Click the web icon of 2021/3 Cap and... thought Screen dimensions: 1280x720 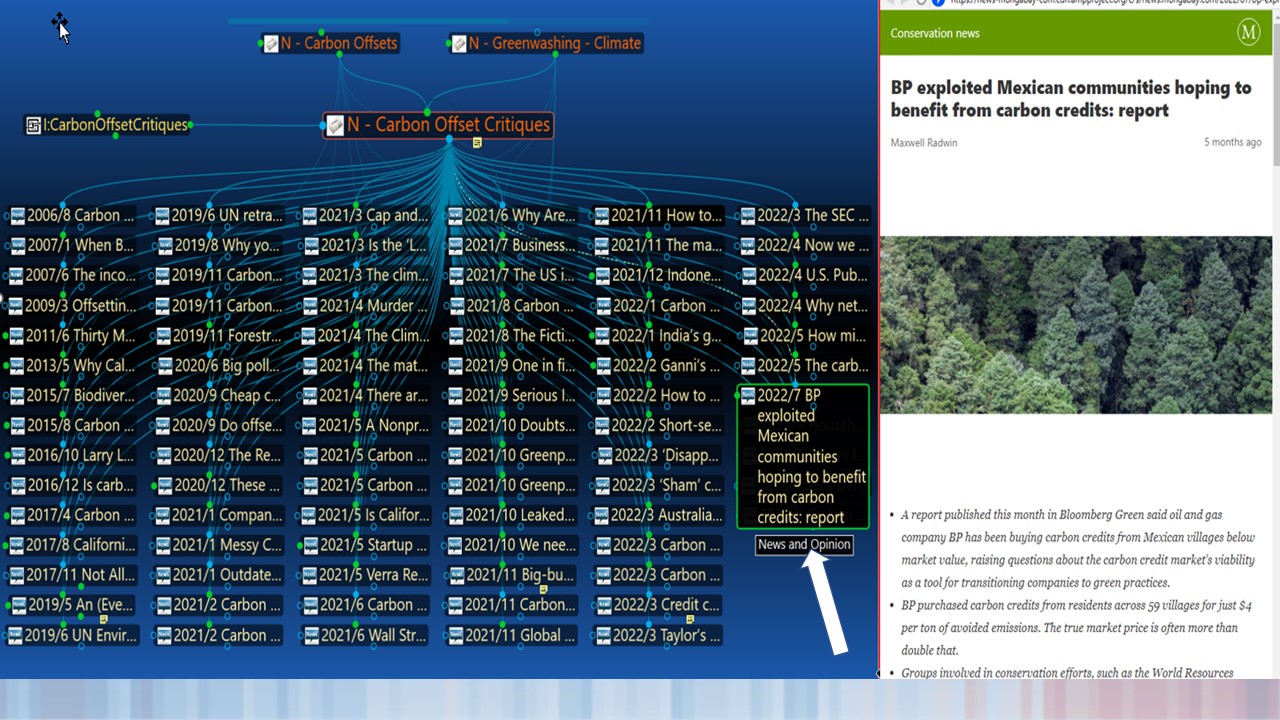tap(310, 216)
